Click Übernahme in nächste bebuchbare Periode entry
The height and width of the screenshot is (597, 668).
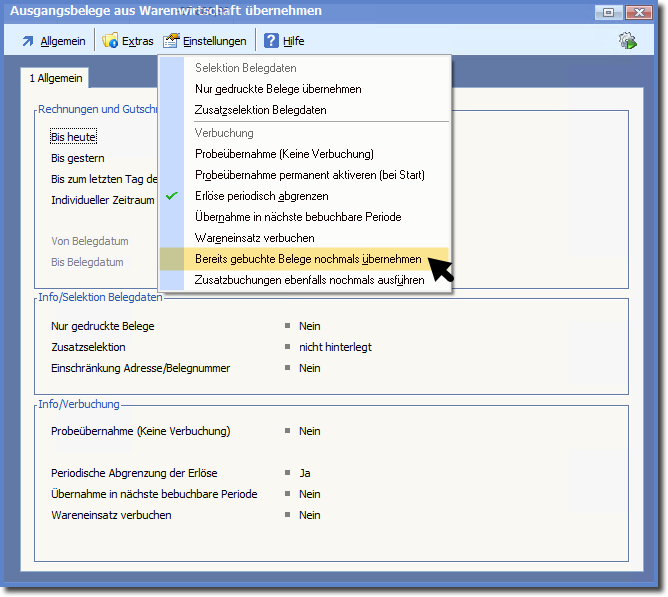[298, 217]
